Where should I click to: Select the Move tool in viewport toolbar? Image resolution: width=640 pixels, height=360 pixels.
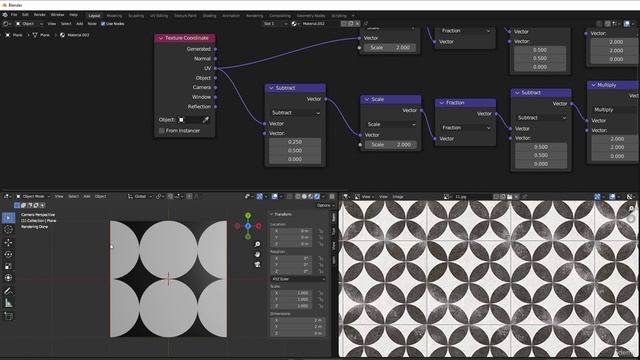[x=8, y=242]
